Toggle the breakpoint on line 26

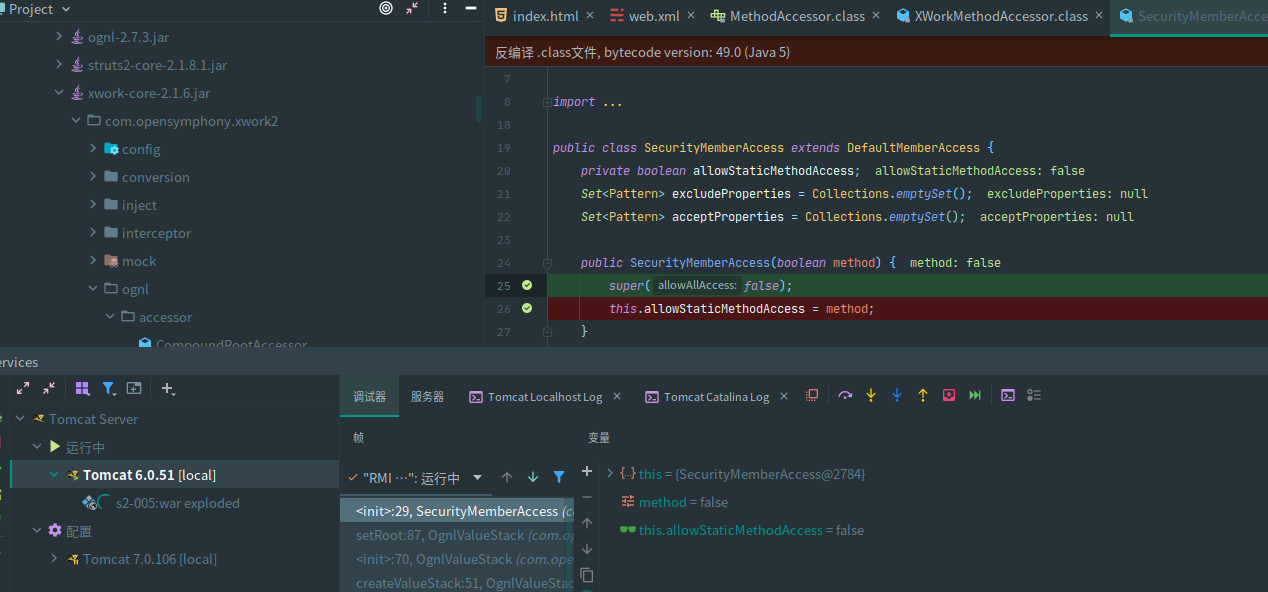pyautogui.click(x=527, y=308)
